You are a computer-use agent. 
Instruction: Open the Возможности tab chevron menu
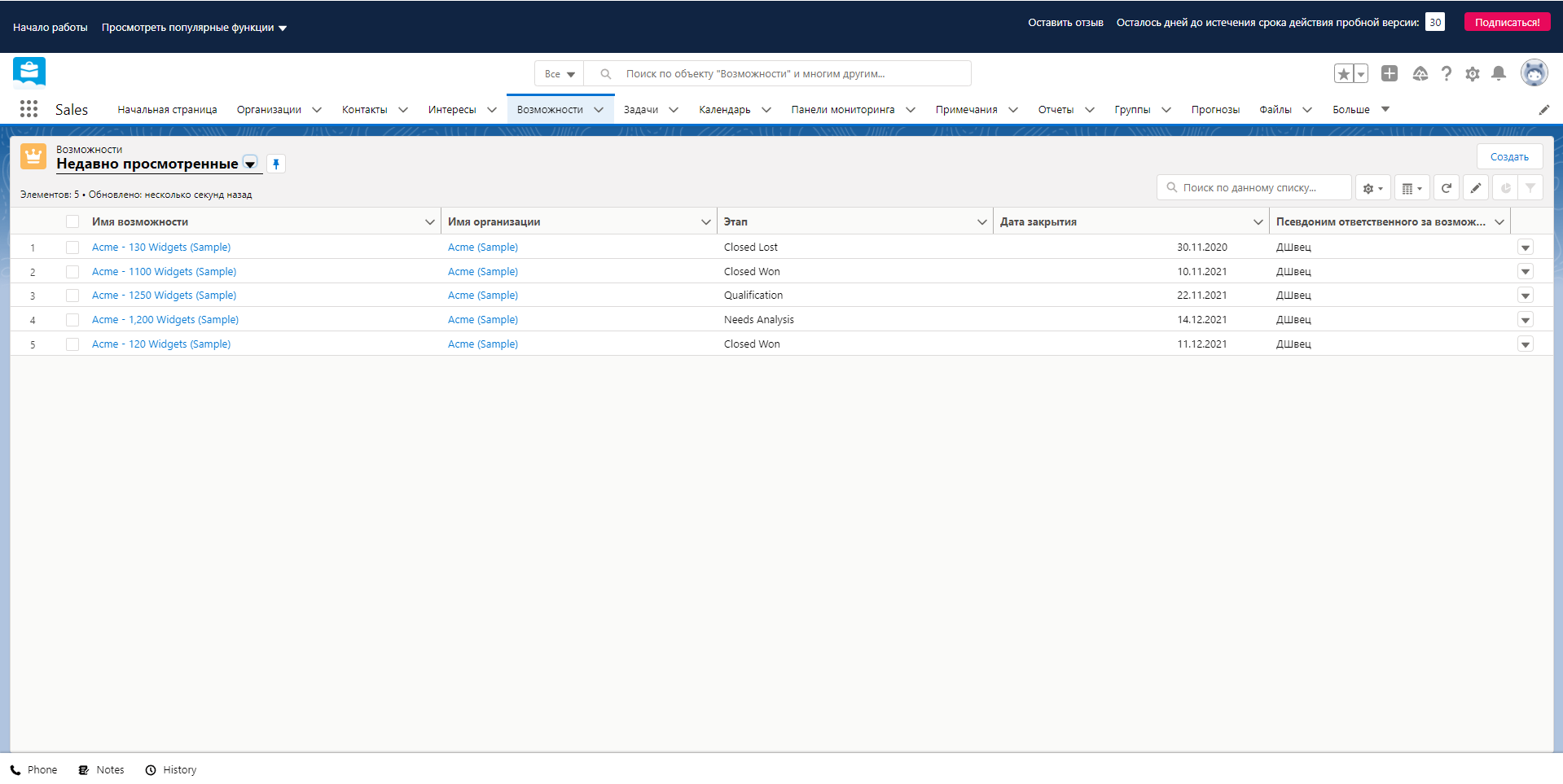(599, 110)
